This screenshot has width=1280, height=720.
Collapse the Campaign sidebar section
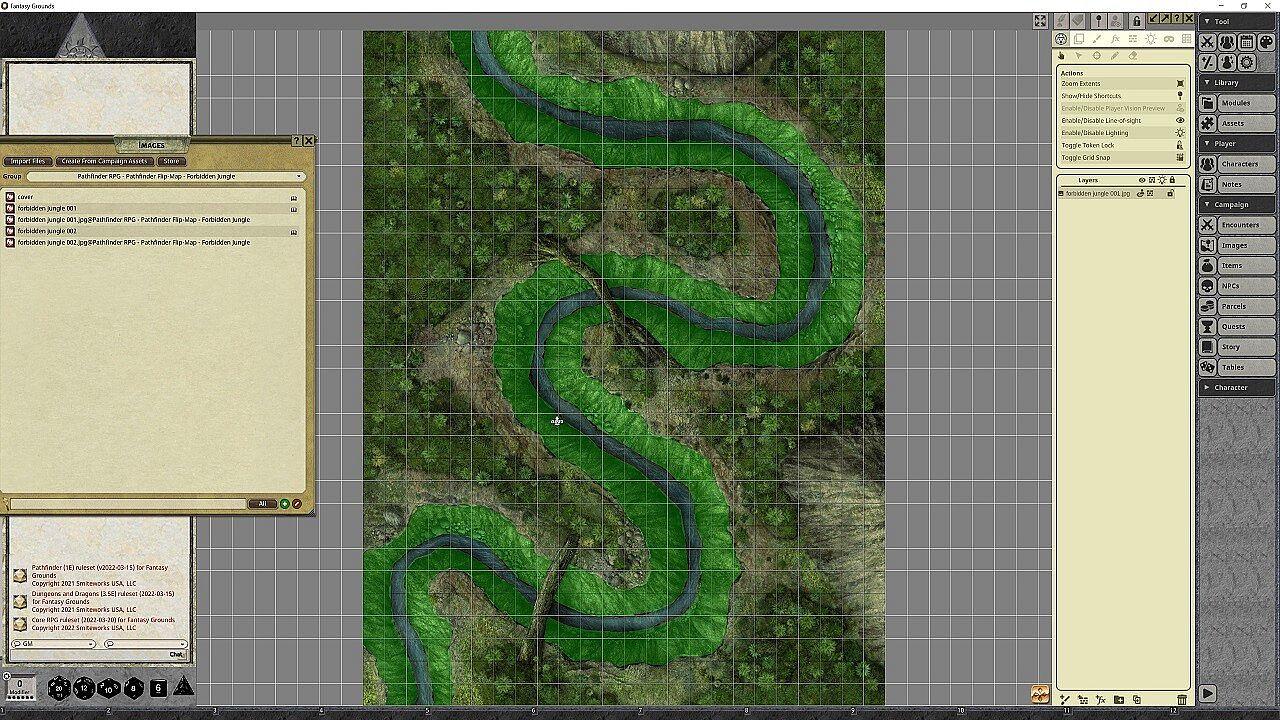1238,205
